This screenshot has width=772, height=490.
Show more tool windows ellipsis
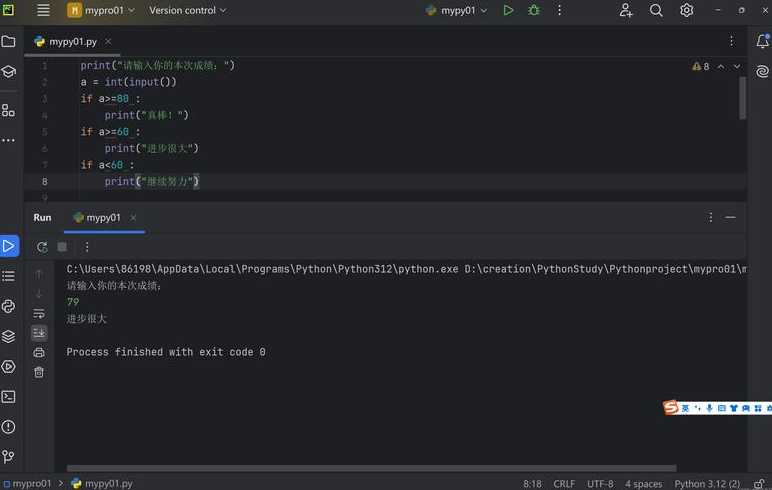pos(8,140)
